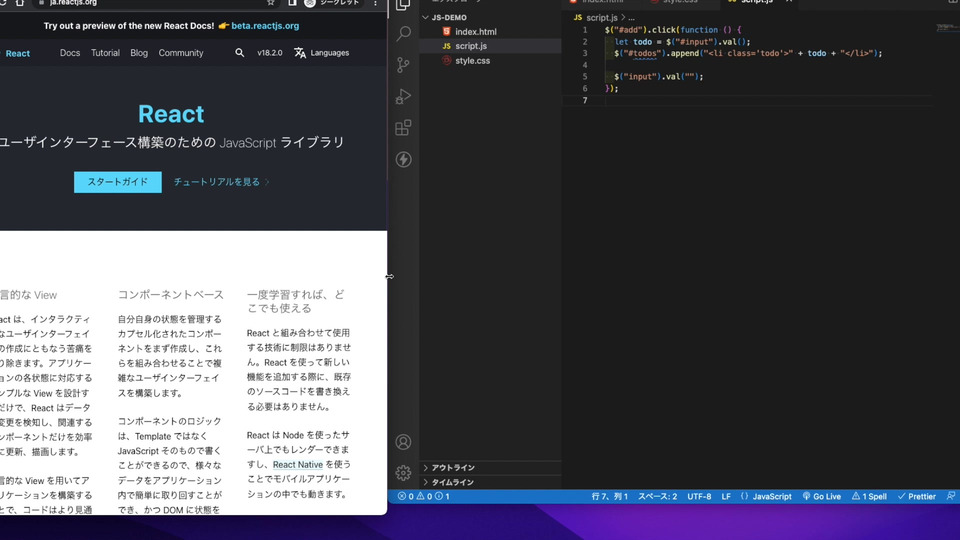
Task: Click JS icon in script.js breadcrumb
Action: coord(577,18)
